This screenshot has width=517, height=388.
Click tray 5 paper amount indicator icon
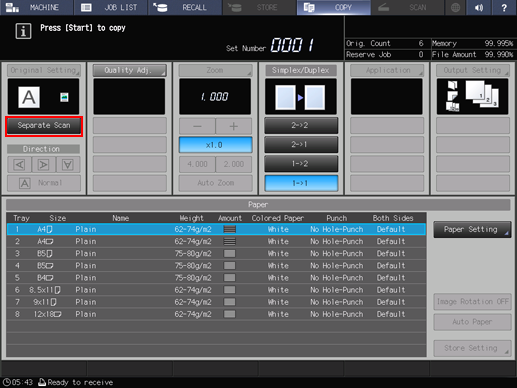coord(230,278)
